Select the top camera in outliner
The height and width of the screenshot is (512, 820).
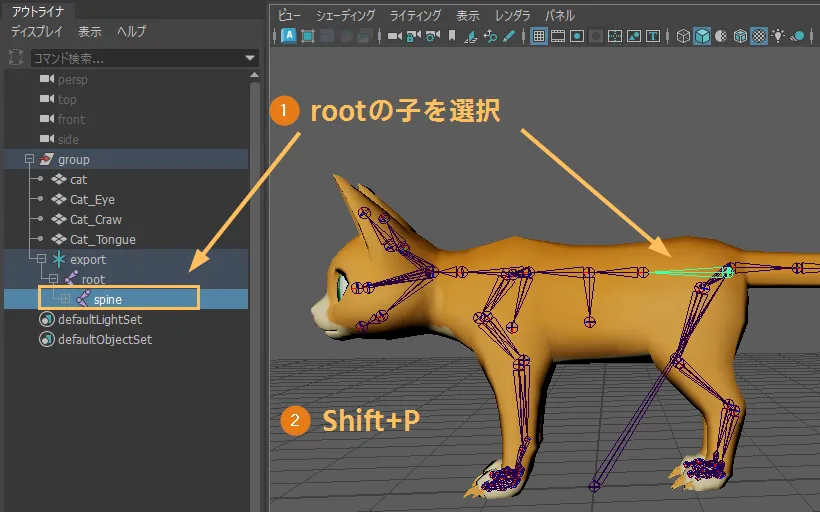click(x=67, y=99)
